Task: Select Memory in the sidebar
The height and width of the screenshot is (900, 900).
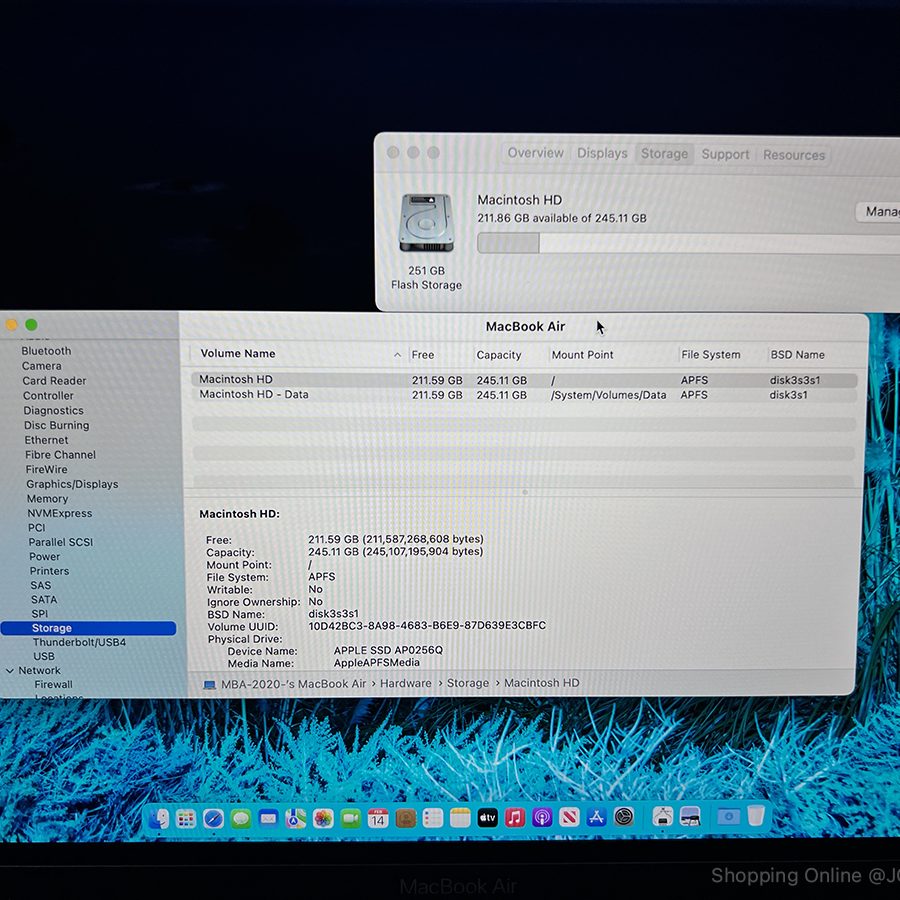Action: coord(47,499)
